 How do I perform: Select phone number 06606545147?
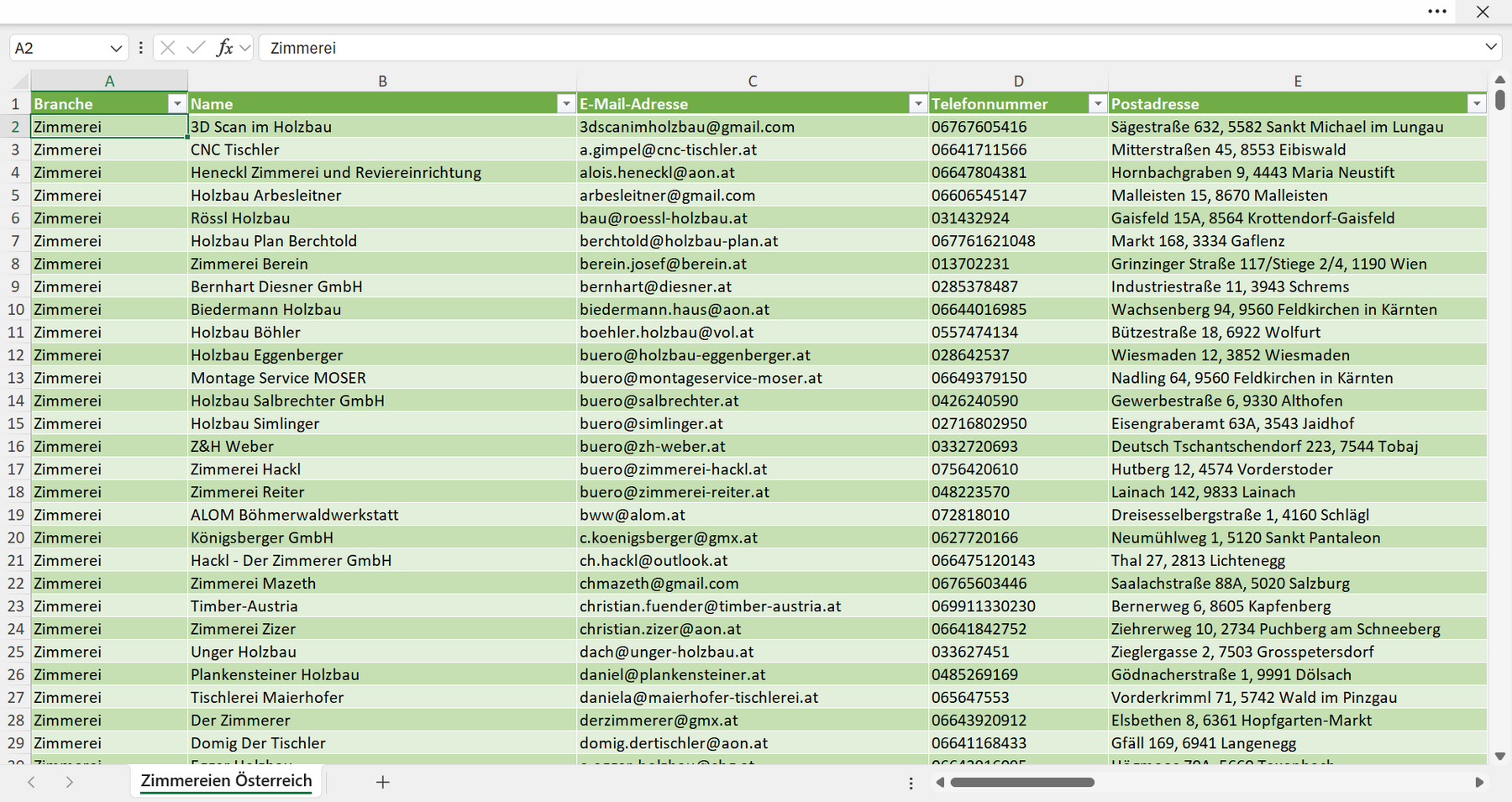click(1018, 195)
